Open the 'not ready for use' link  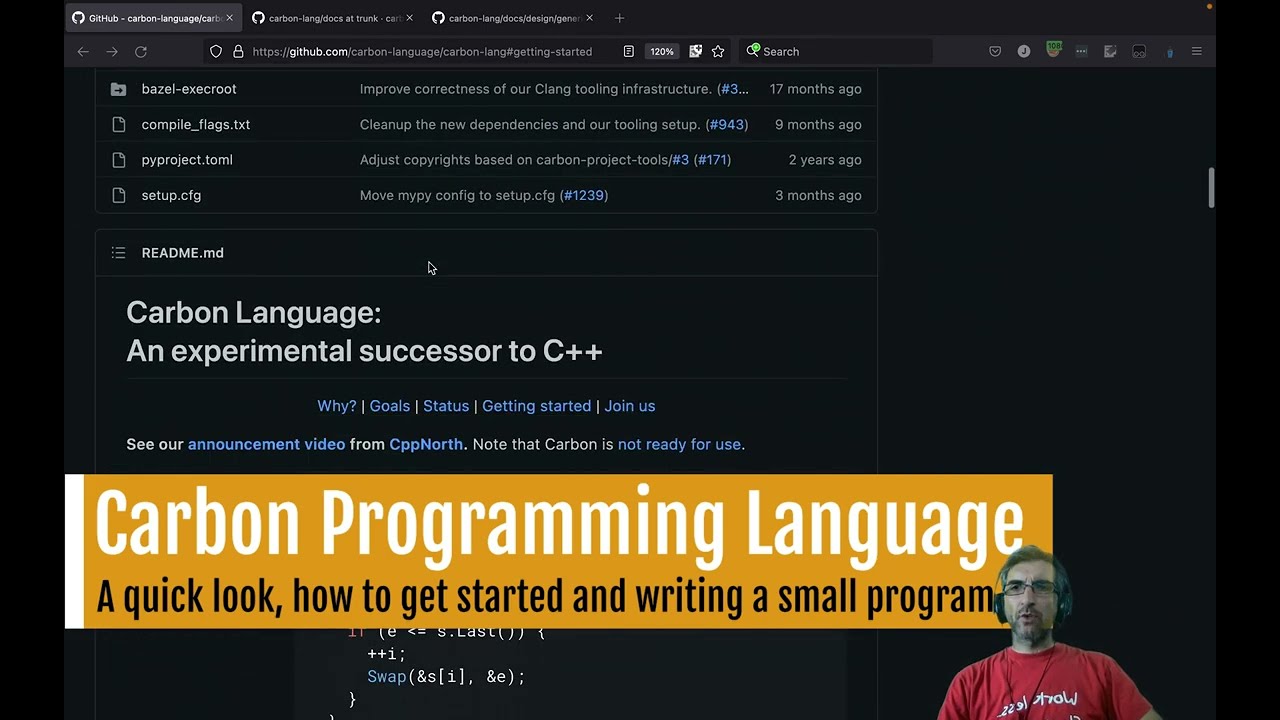click(x=679, y=444)
